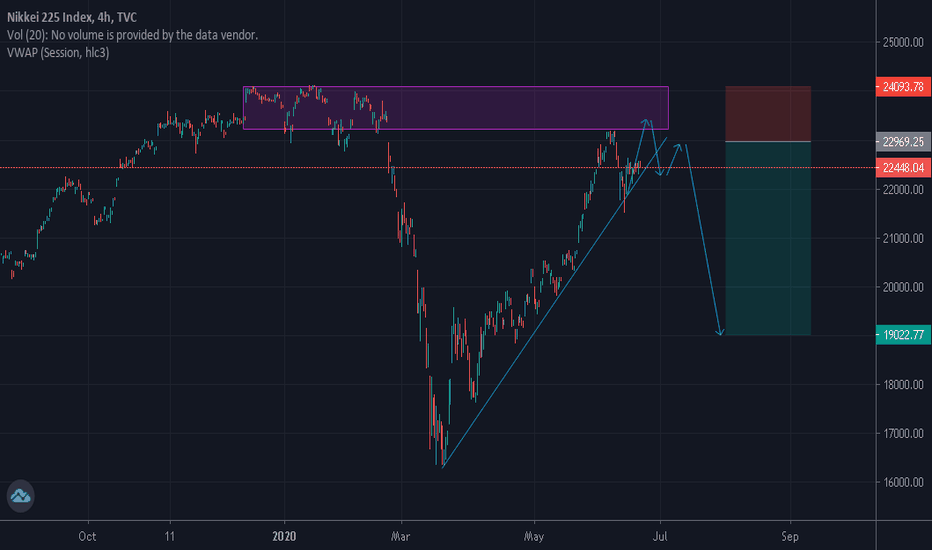Click the 22000.00 price axis label
Screen dimensions: 932x550
[x=903, y=190]
